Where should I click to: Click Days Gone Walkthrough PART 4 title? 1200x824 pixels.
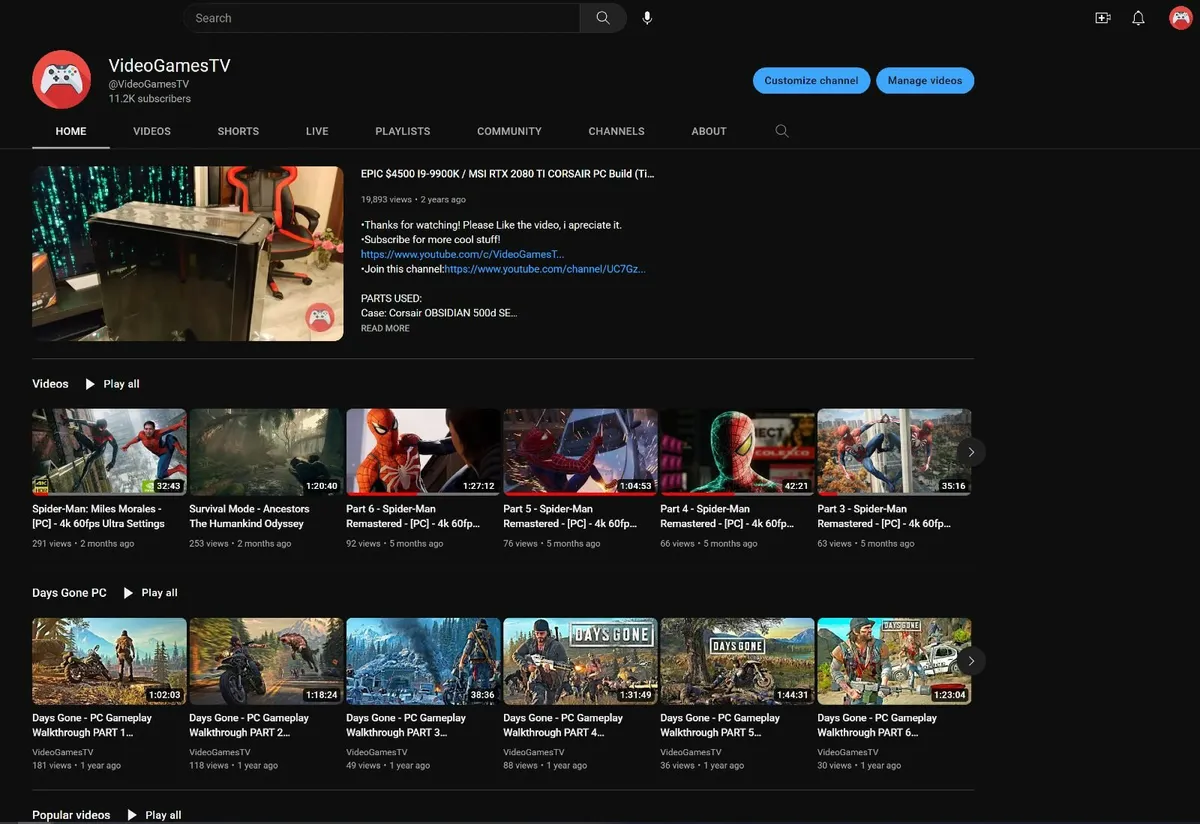tap(563, 725)
